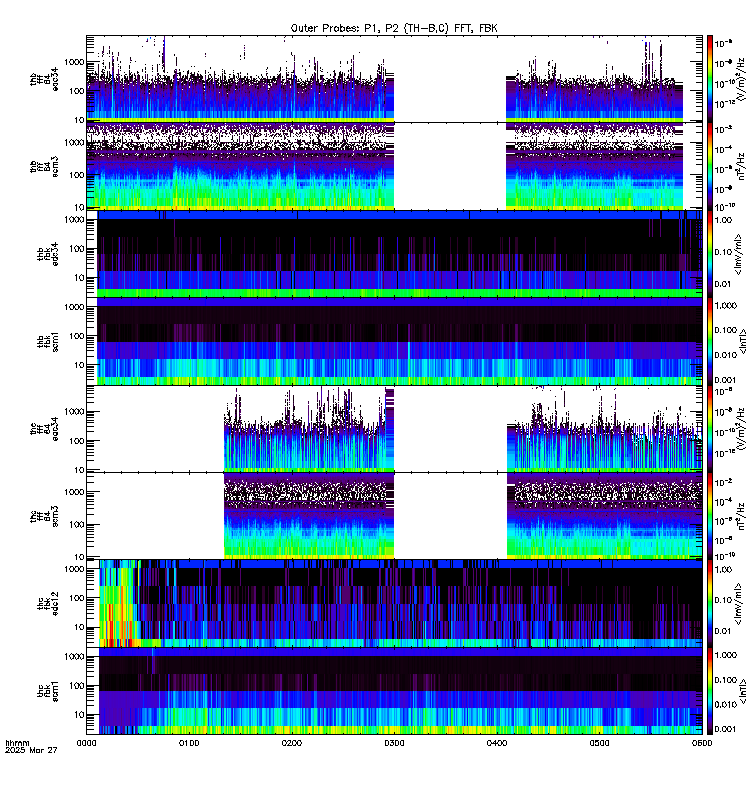Select the 0200 time axis label

(x=291, y=743)
